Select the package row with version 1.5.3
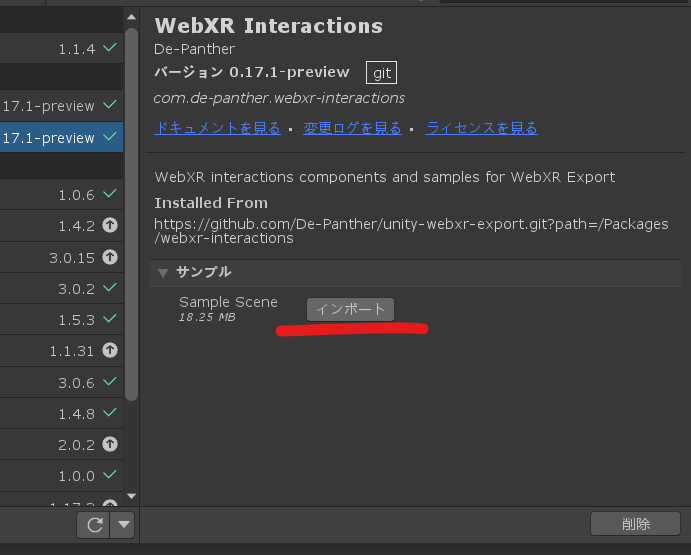 pyautogui.click(x=61, y=319)
